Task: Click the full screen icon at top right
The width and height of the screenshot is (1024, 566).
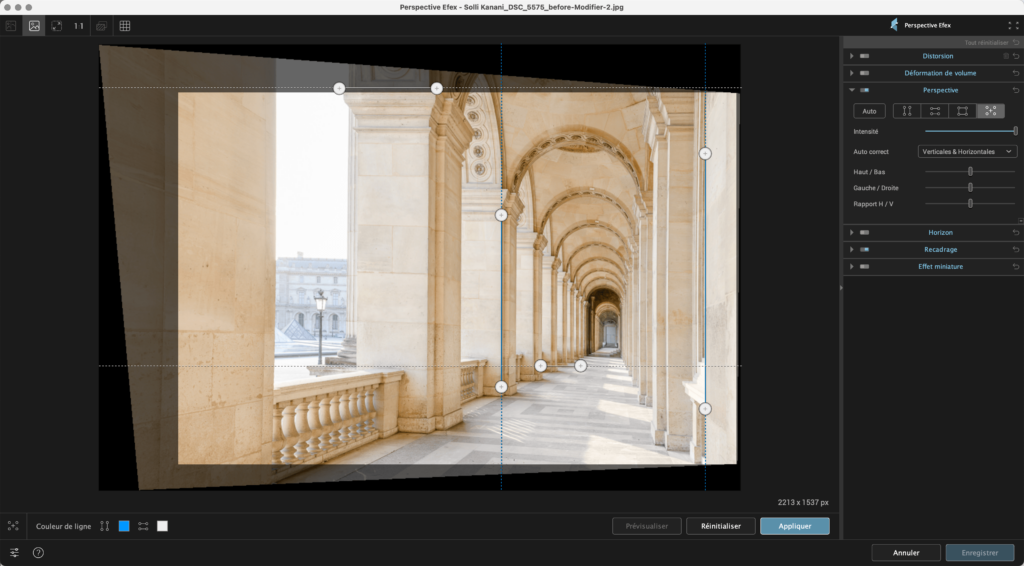Action: (1013, 25)
